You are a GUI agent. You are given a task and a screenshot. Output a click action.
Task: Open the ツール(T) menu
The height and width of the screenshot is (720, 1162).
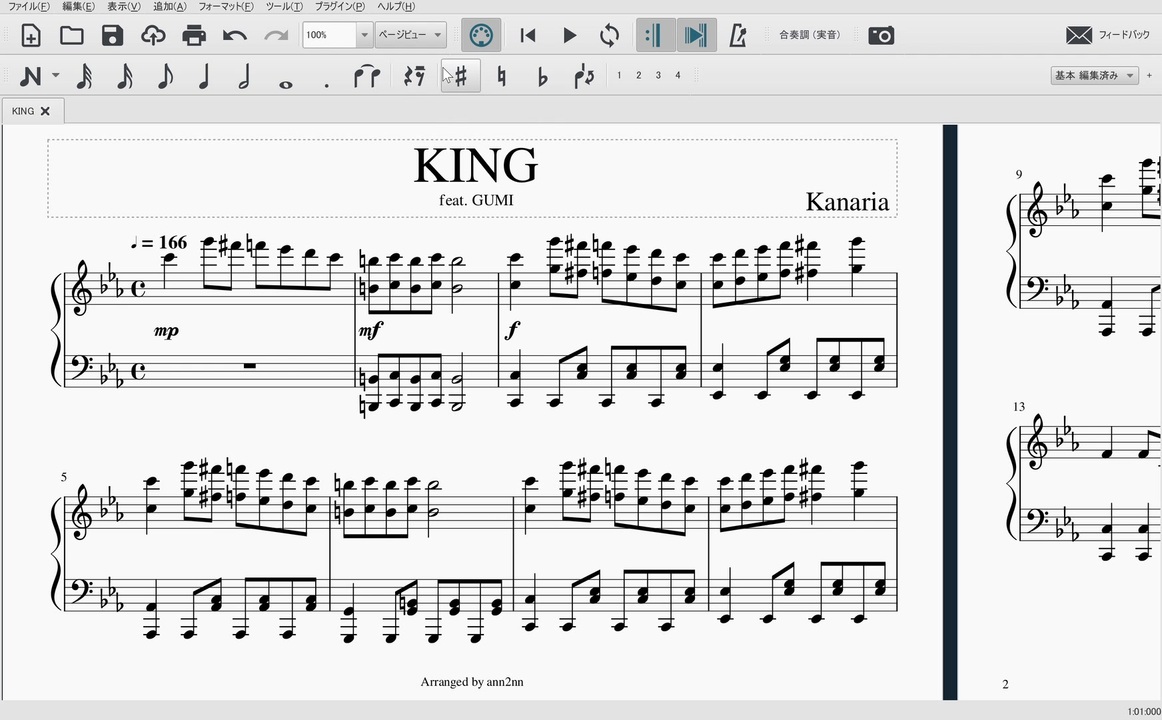point(284,7)
